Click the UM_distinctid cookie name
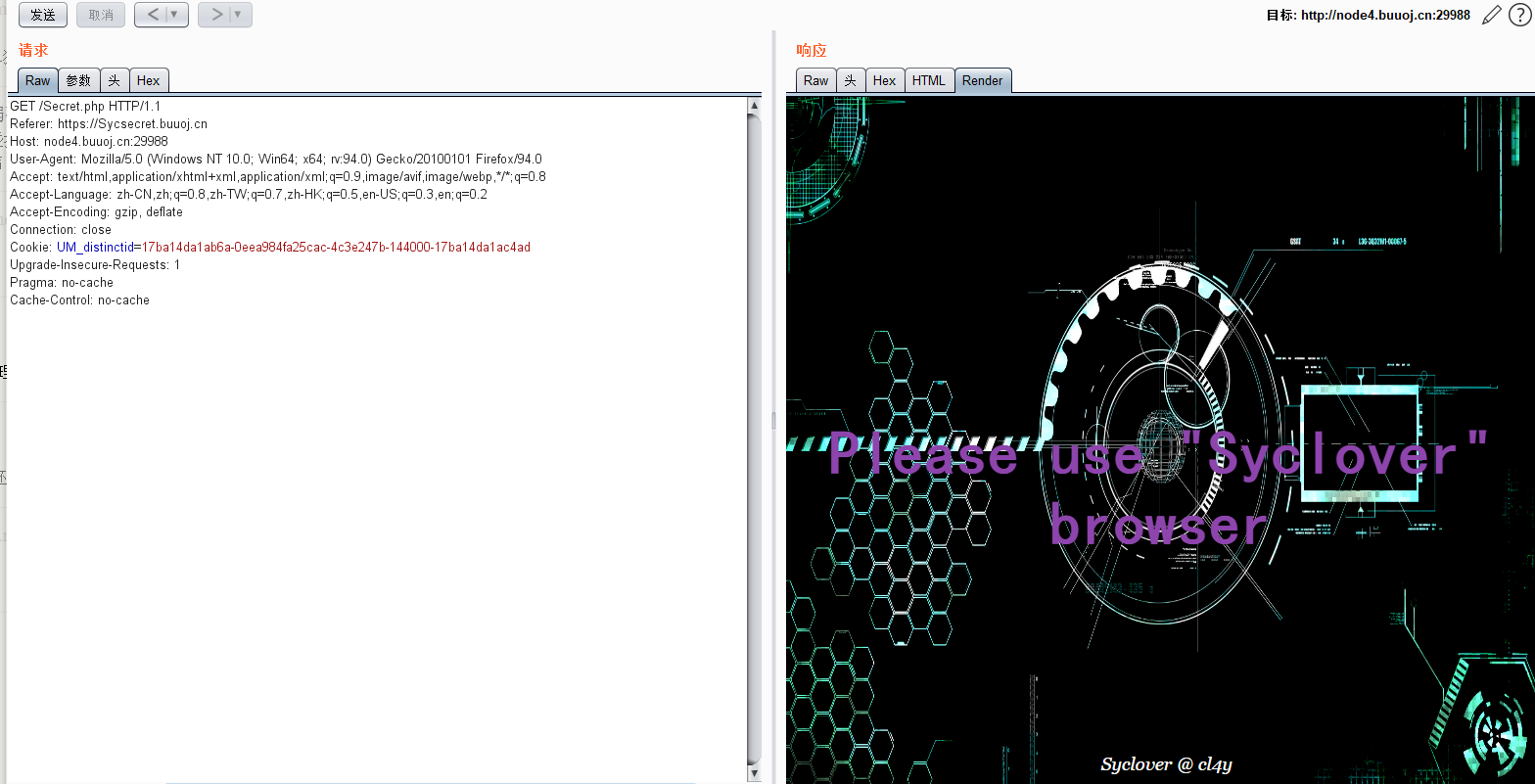This screenshot has width=1535, height=784. point(95,247)
